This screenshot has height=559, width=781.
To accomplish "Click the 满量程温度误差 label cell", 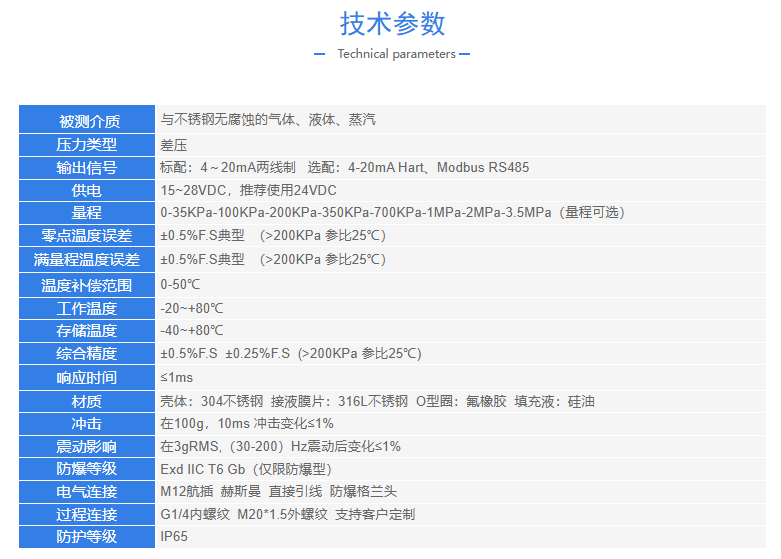I will coord(87,259).
